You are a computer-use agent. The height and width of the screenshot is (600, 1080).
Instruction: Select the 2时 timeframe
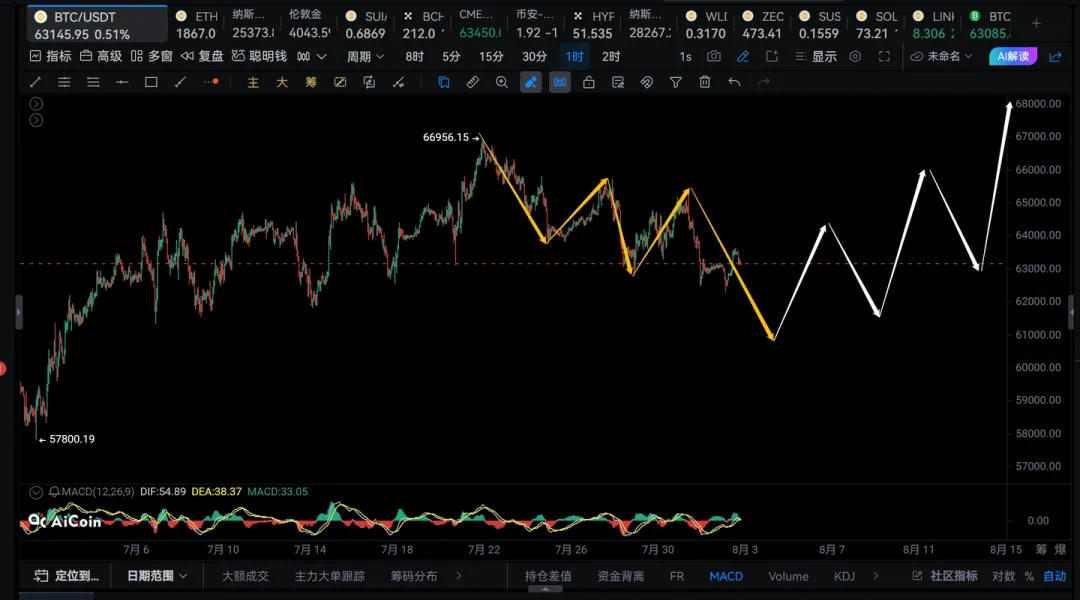pos(611,56)
